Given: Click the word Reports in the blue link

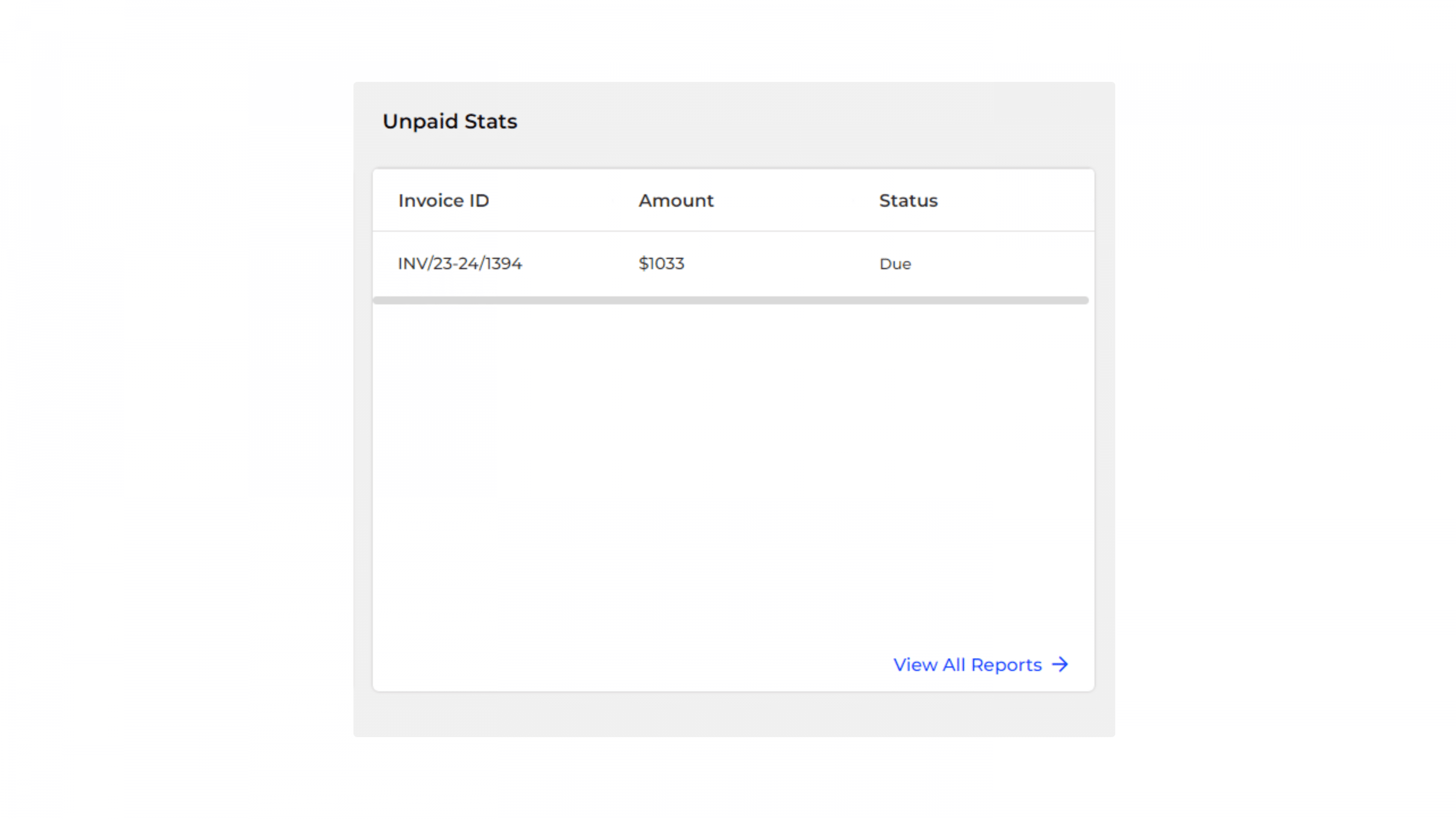Looking at the screenshot, I should click(1006, 665).
